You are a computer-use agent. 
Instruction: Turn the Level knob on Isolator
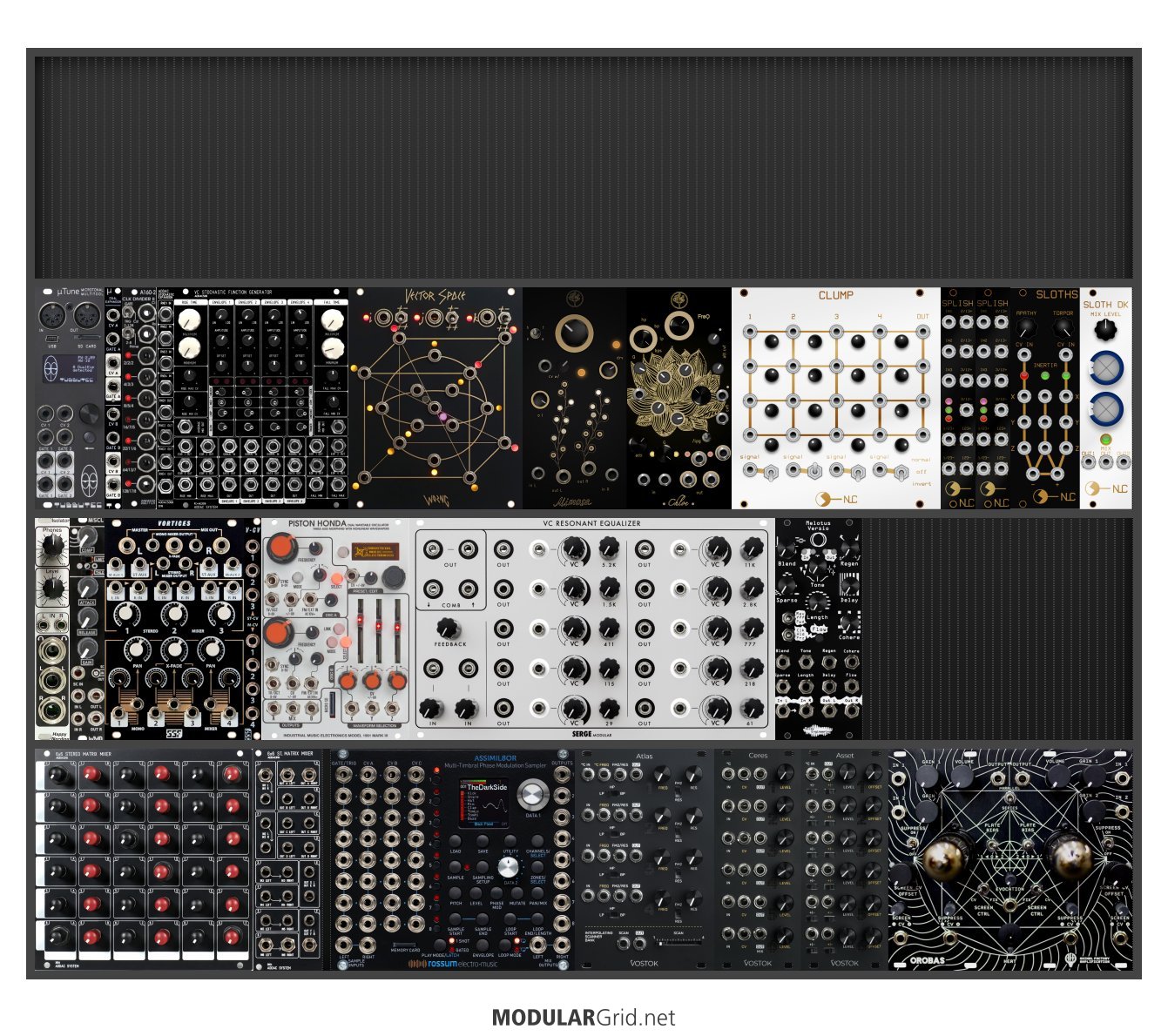point(53,588)
